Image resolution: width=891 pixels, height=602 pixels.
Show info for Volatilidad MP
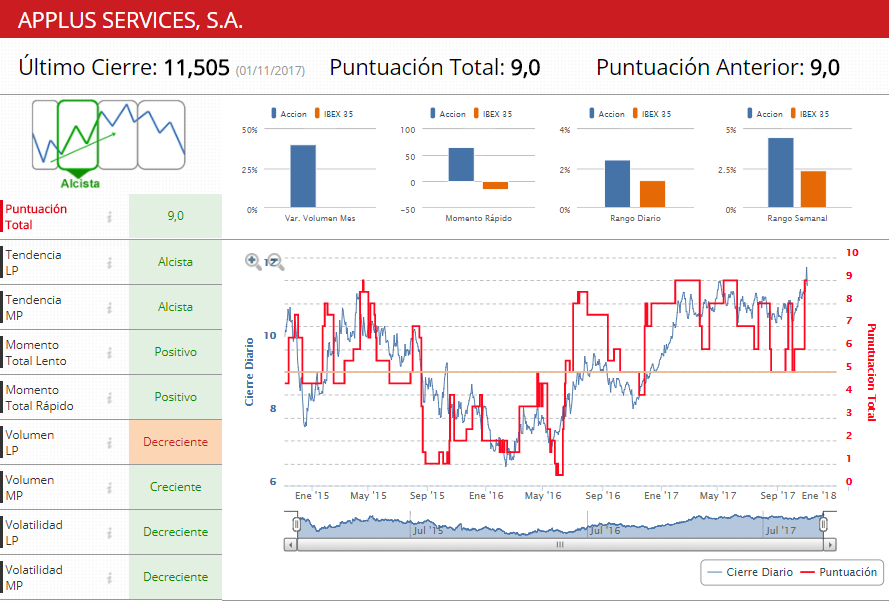[111, 578]
